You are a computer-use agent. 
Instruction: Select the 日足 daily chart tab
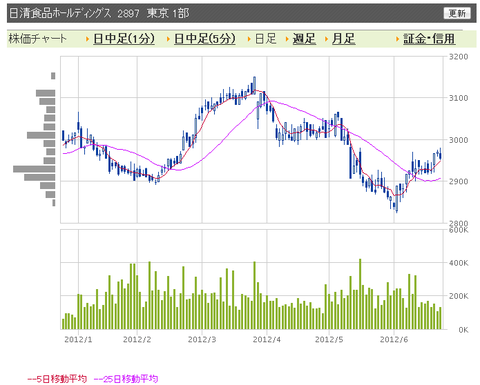click(266, 39)
